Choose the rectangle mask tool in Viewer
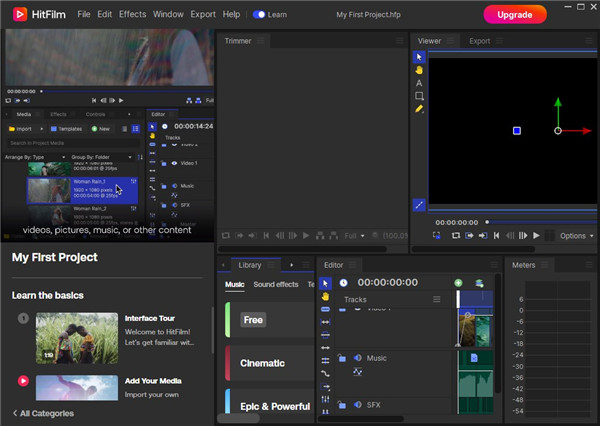Image resolution: width=600 pixels, height=426 pixels. coord(420,96)
